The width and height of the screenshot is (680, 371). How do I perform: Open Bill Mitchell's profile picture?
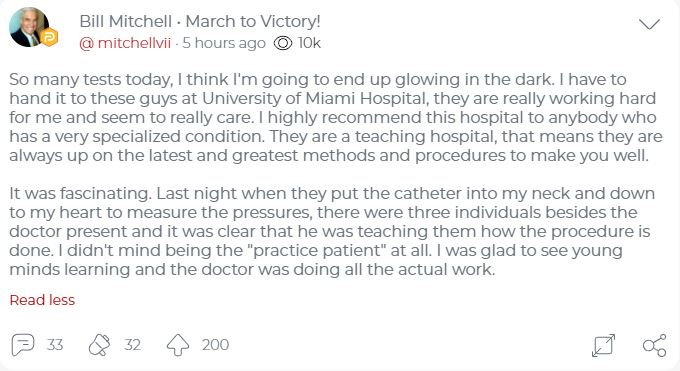tap(29, 27)
